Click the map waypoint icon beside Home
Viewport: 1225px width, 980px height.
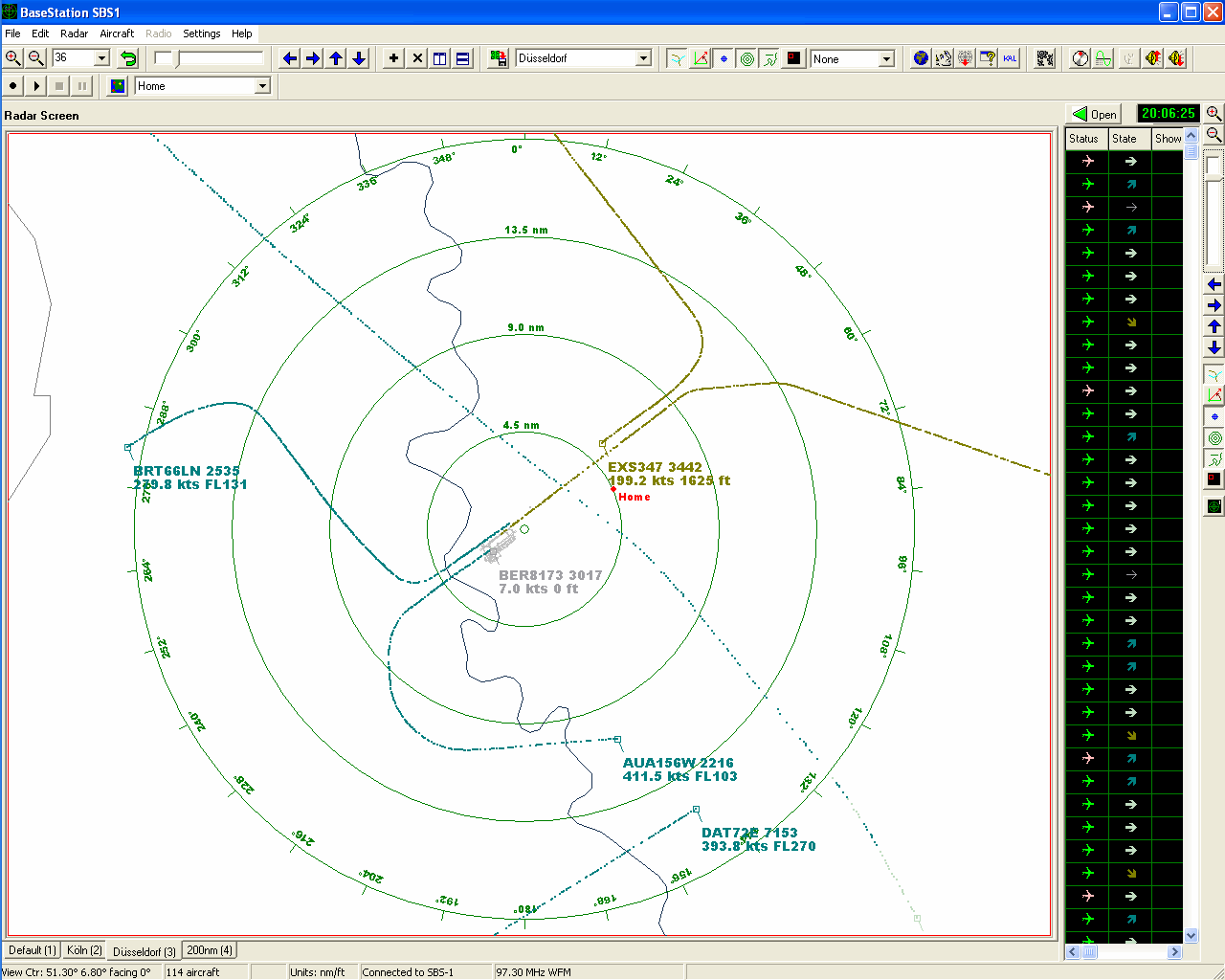(118, 86)
